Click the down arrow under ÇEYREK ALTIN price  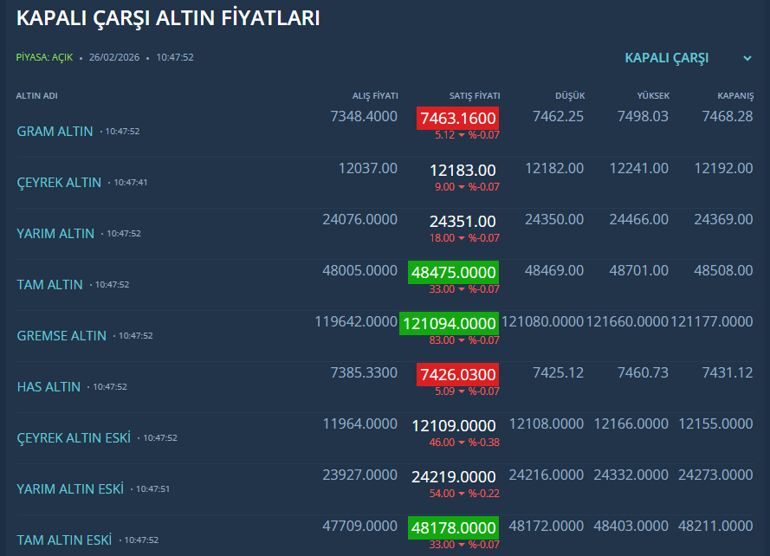[462, 187]
